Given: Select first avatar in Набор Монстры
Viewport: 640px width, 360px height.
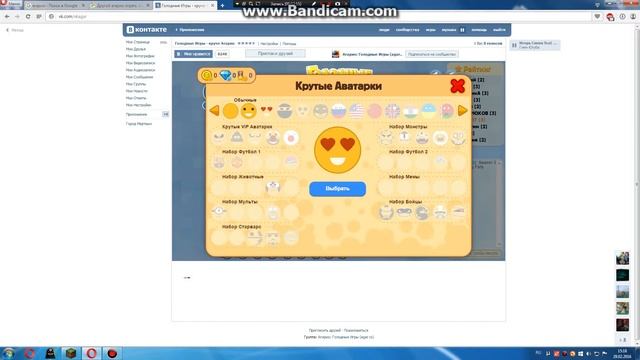Looking at the screenshot, I should [x=386, y=138].
